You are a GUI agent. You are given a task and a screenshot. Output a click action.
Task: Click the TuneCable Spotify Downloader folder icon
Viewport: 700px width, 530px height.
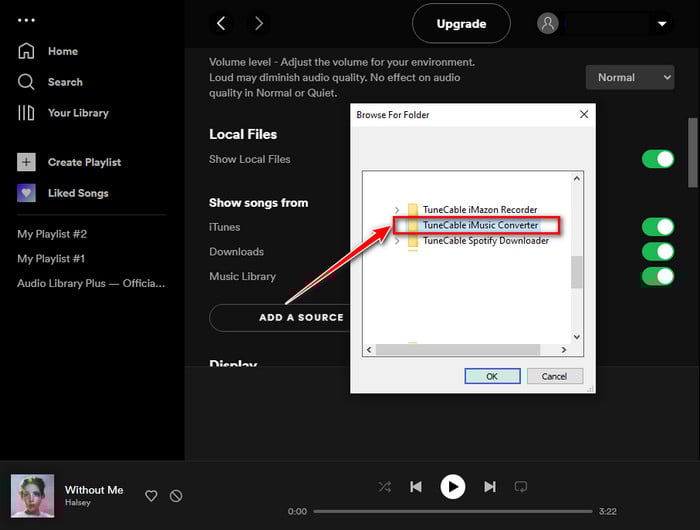click(x=413, y=241)
